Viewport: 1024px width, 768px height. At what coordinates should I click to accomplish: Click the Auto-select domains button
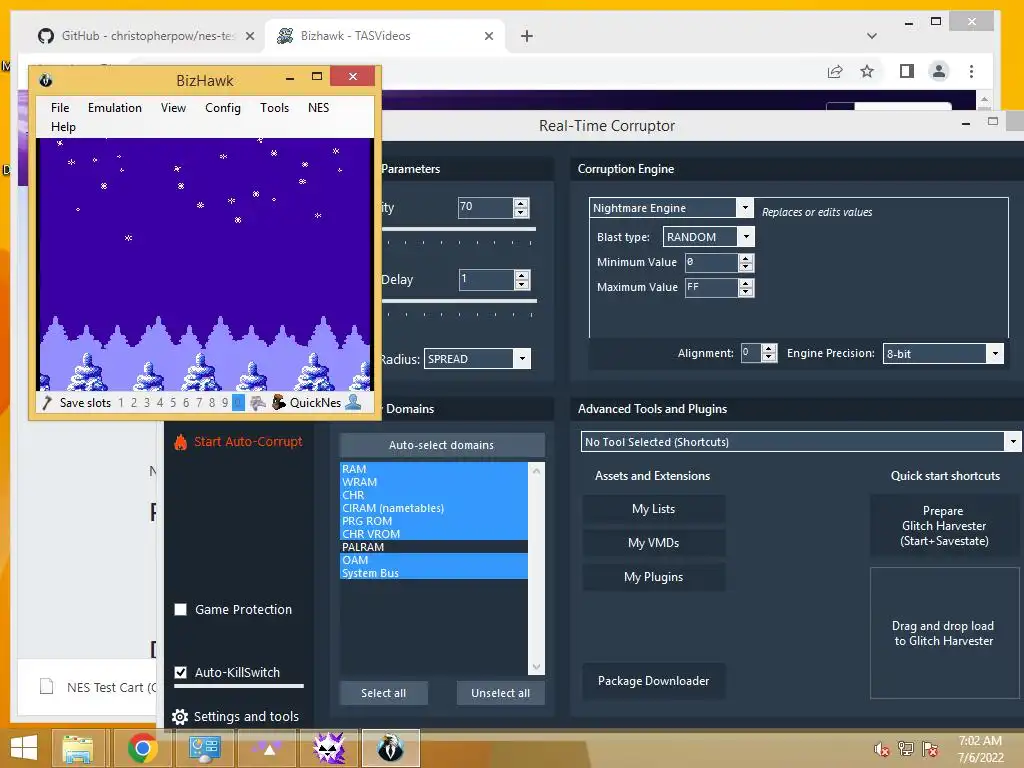[442, 445]
